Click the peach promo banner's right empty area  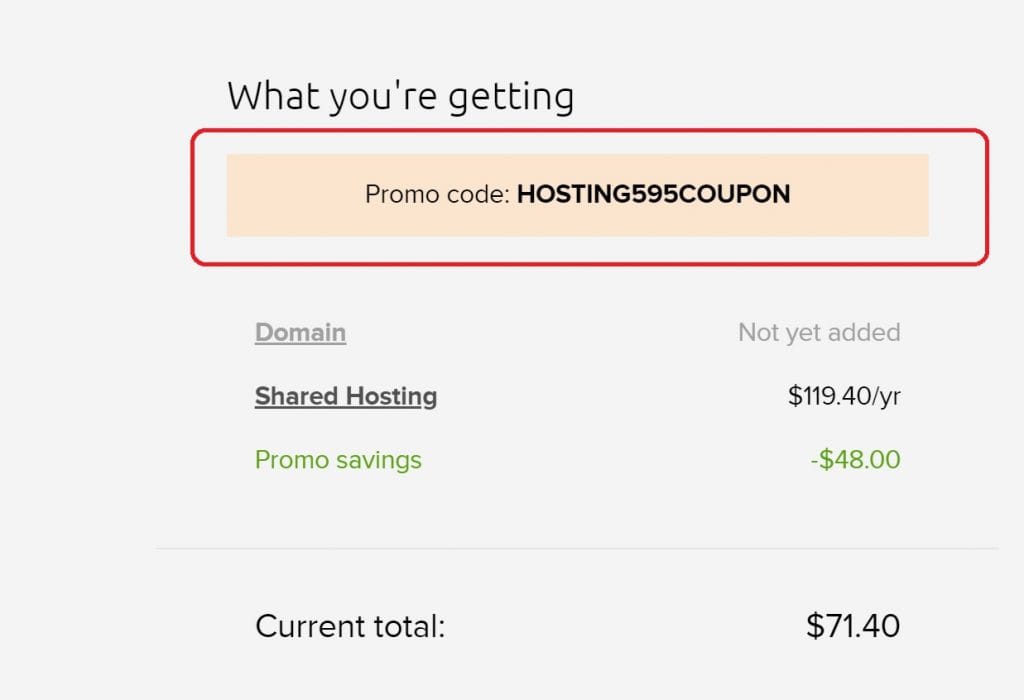click(860, 195)
